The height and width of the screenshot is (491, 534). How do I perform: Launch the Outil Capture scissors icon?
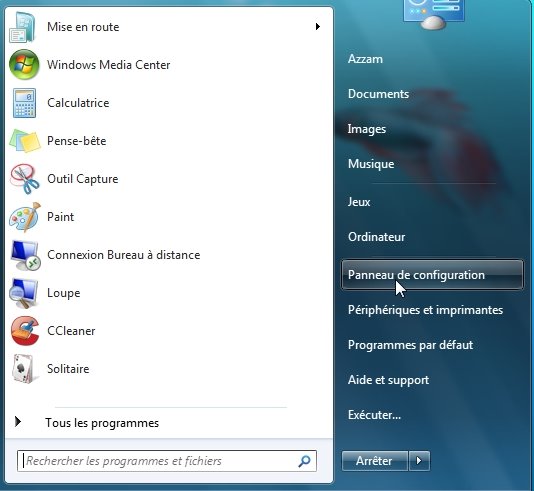(25, 179)
